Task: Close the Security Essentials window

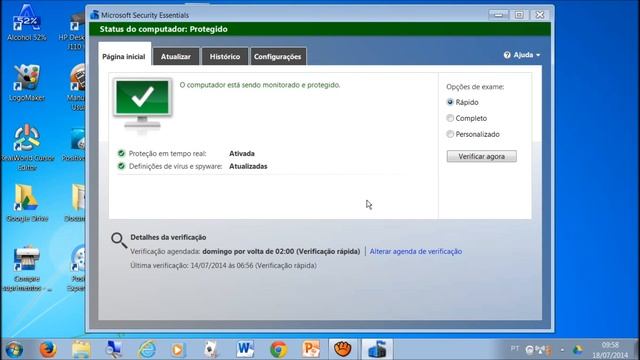Action: click(x=540, y=15)
